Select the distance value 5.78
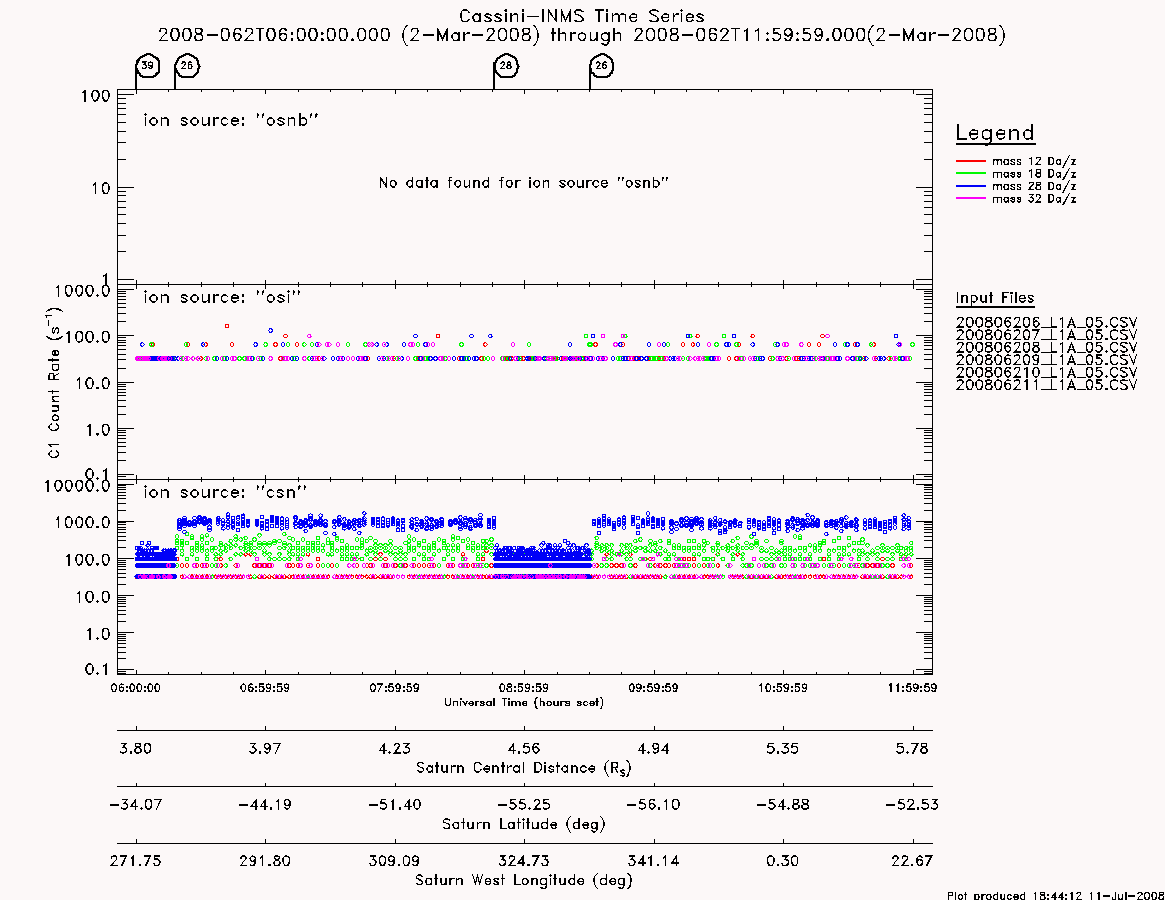This screenshot has height=900, width=1165. coord(912,748)
